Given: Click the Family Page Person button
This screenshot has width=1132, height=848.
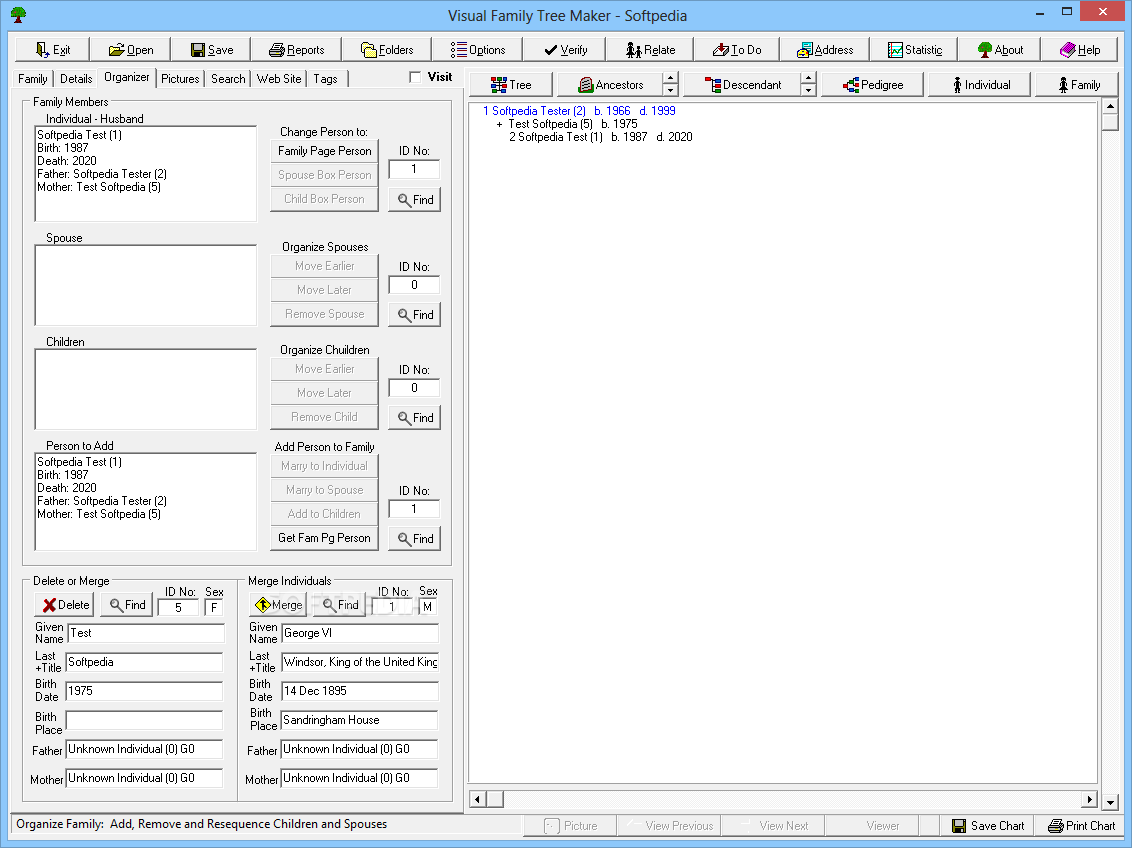Looking at the screenshot, I should point(324,151).
